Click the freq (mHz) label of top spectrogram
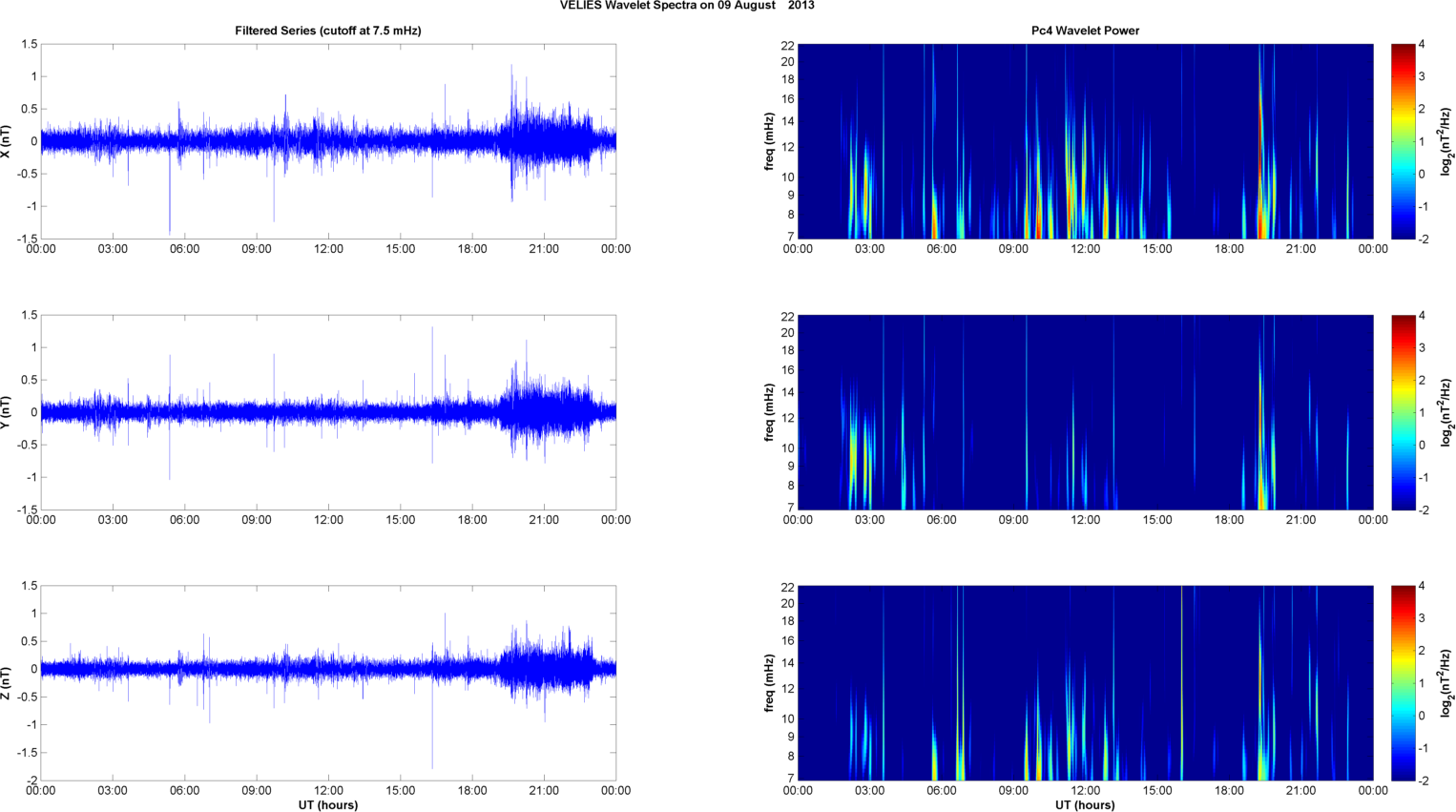 click(769, 141)
